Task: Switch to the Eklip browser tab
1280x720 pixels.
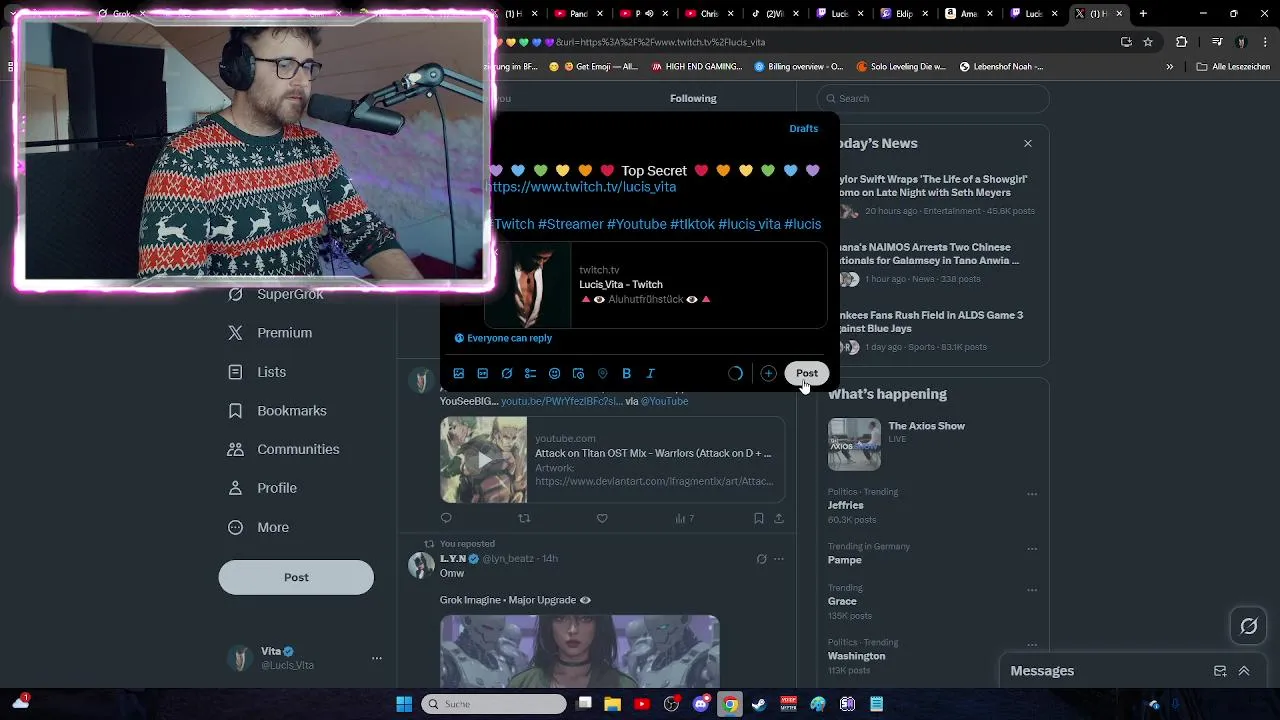Action: tap(901, 13)
